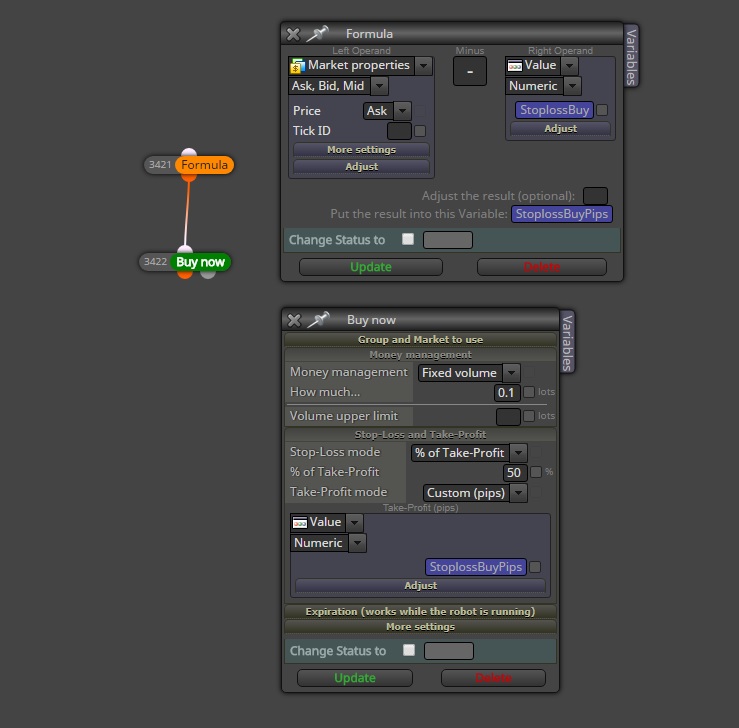Enable Change Status to in Formula panel
Screen dimensions: 739x728
(x=408, y=239)
